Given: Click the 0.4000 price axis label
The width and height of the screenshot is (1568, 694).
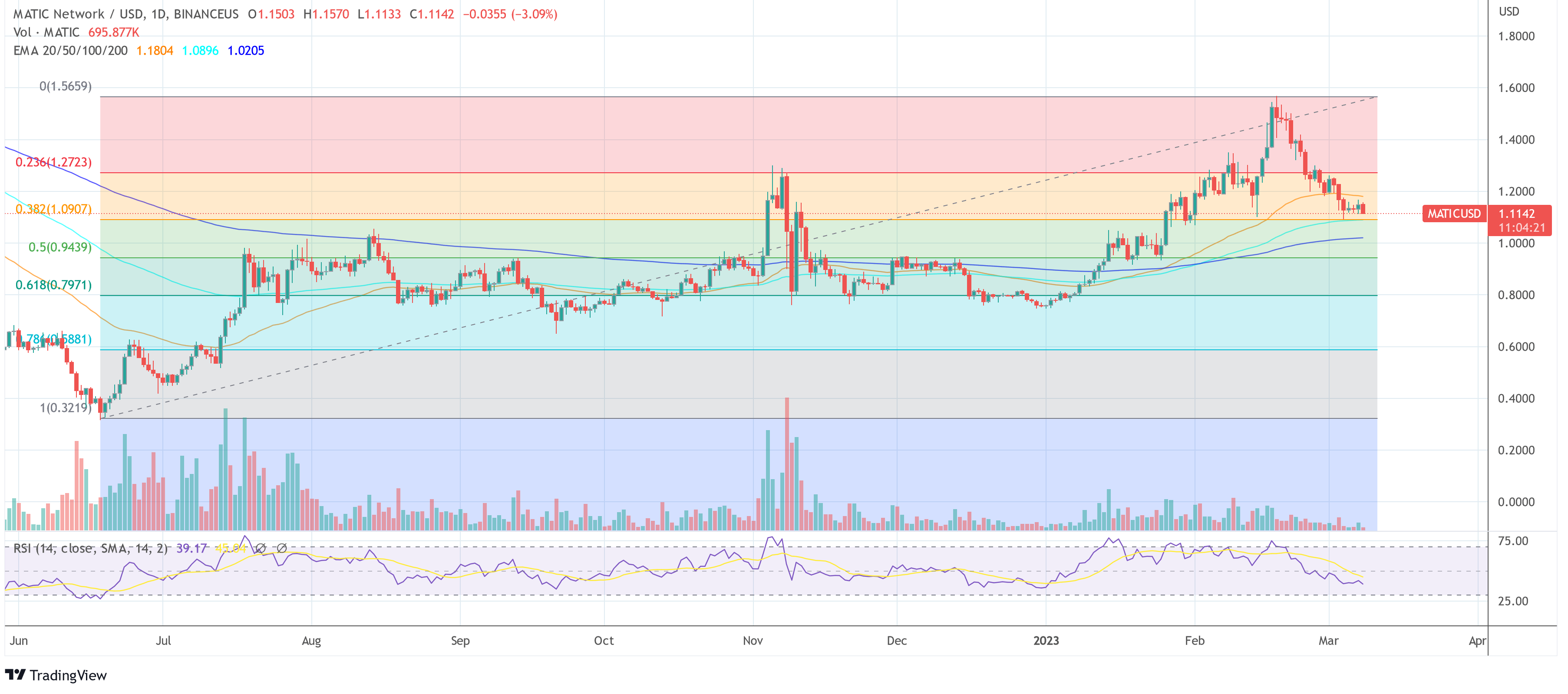Looking at the screenshot, I should (x=1516, y=398).
